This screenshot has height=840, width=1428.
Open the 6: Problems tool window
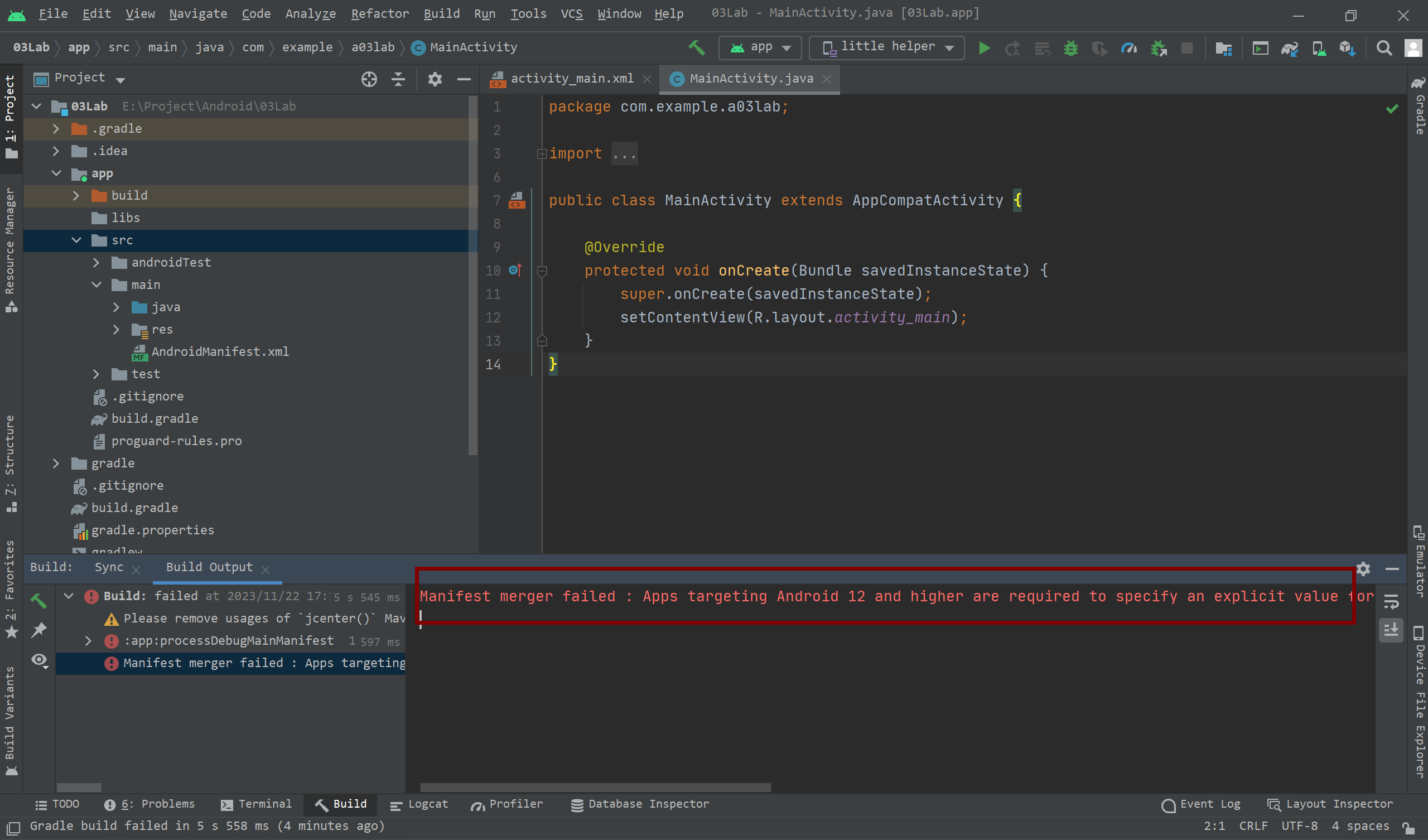[149, 804]
